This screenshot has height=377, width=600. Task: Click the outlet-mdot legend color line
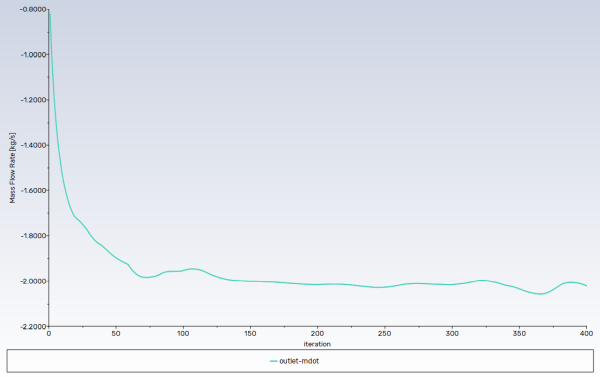(x=273, y=361)
